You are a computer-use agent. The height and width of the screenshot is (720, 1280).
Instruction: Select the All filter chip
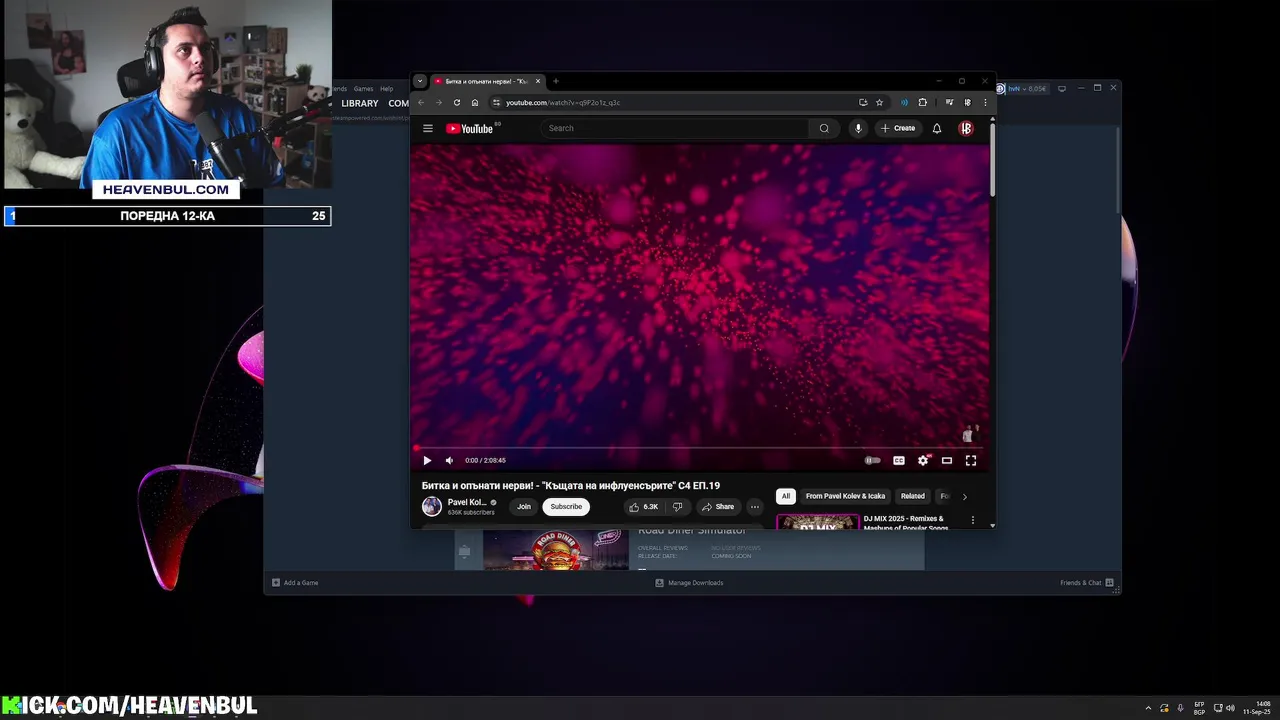[786, 496]
